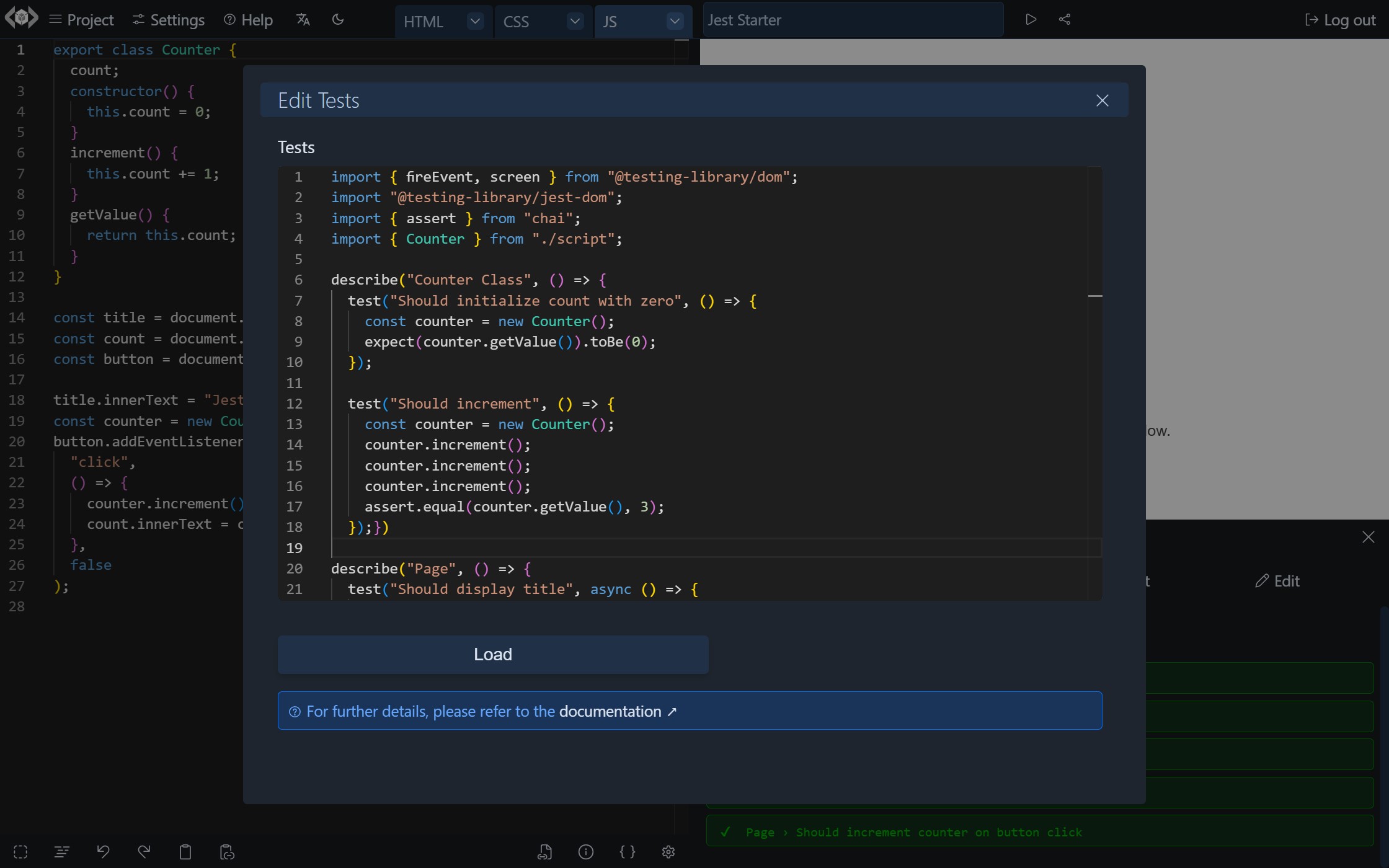Expand the HTML panel dropdown
Viewport: 1389px width, 868px height.
click(x=475, y=20)
